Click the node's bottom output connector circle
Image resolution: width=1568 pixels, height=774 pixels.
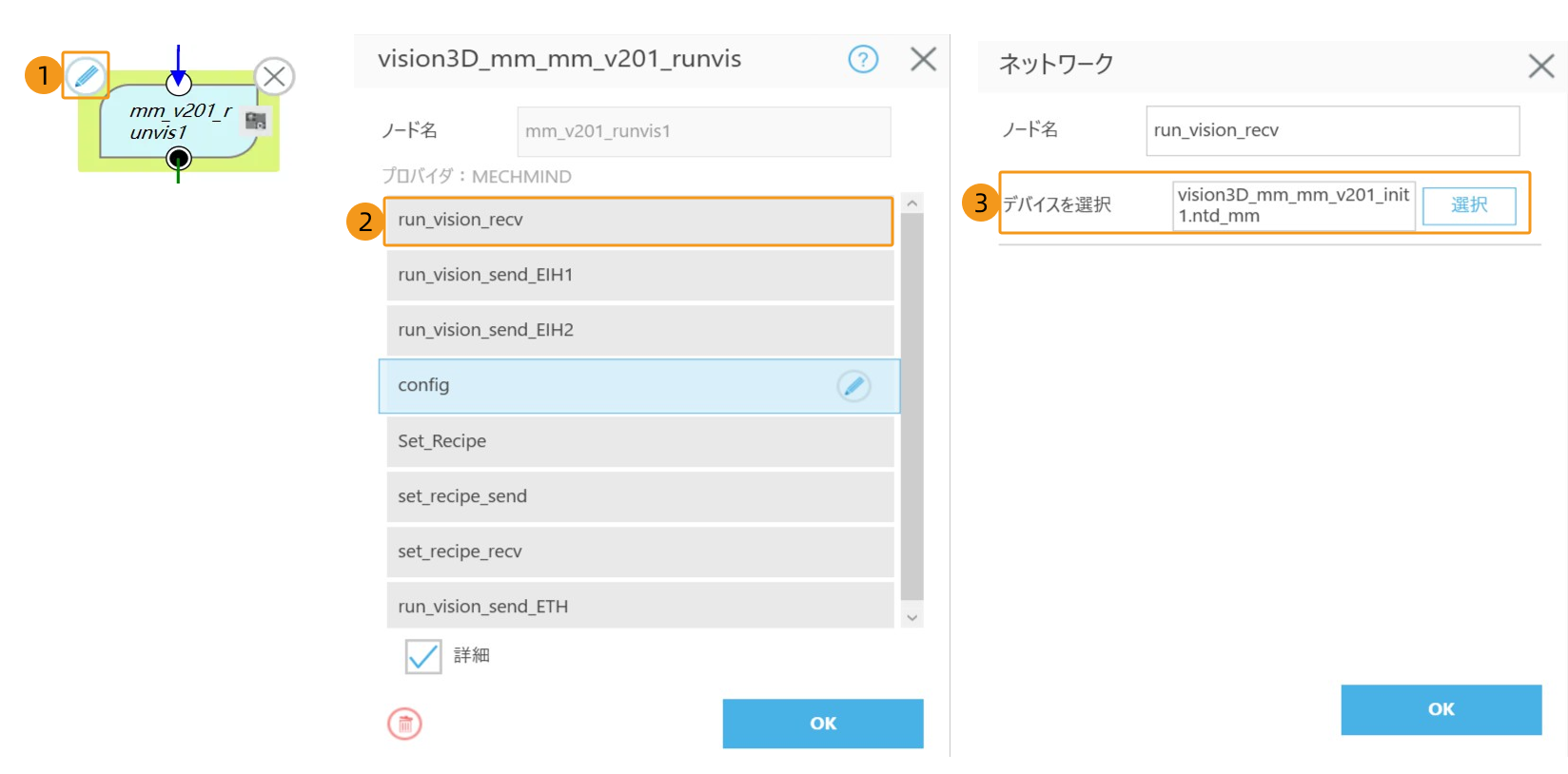pyautogui.click(x=178, y=158)
